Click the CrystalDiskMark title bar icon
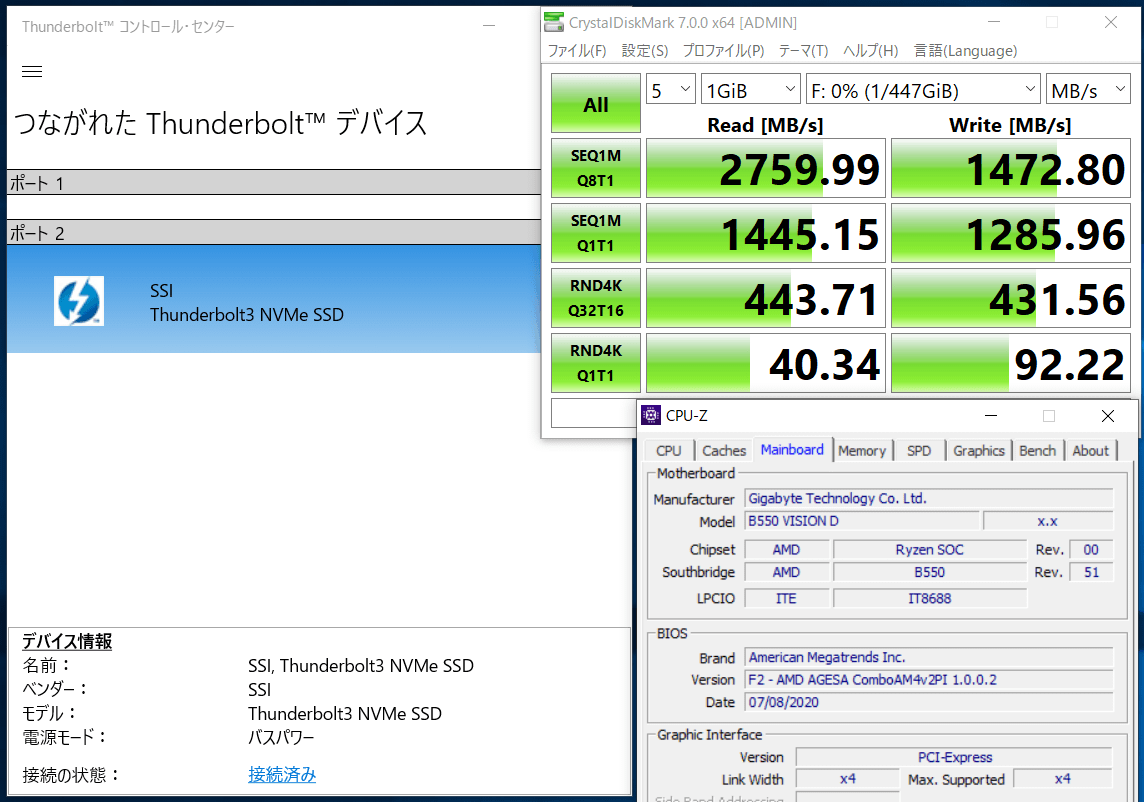1144x802 pixels. [553, 22]
